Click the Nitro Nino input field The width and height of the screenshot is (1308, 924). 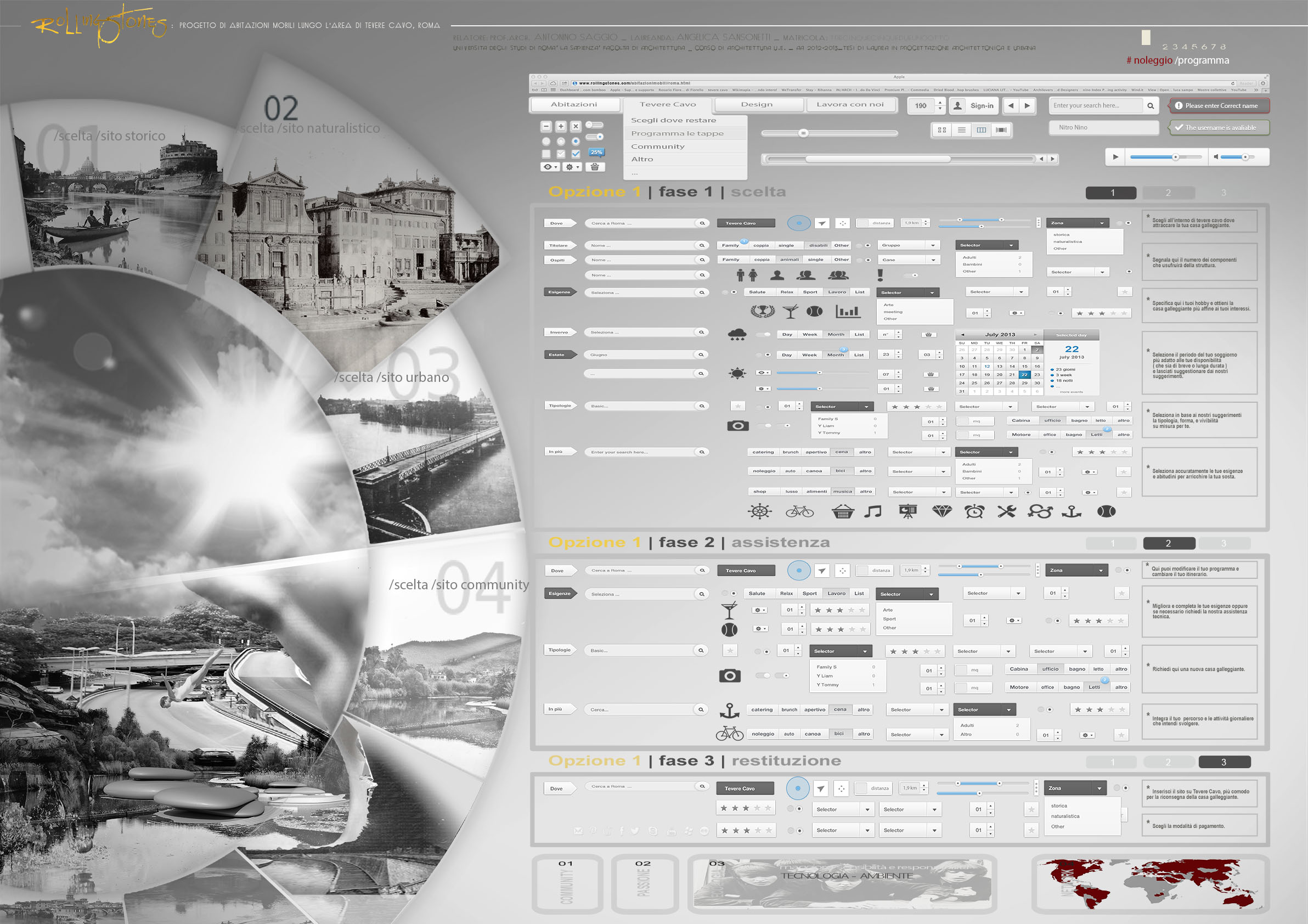click(x=1103, y=128)
